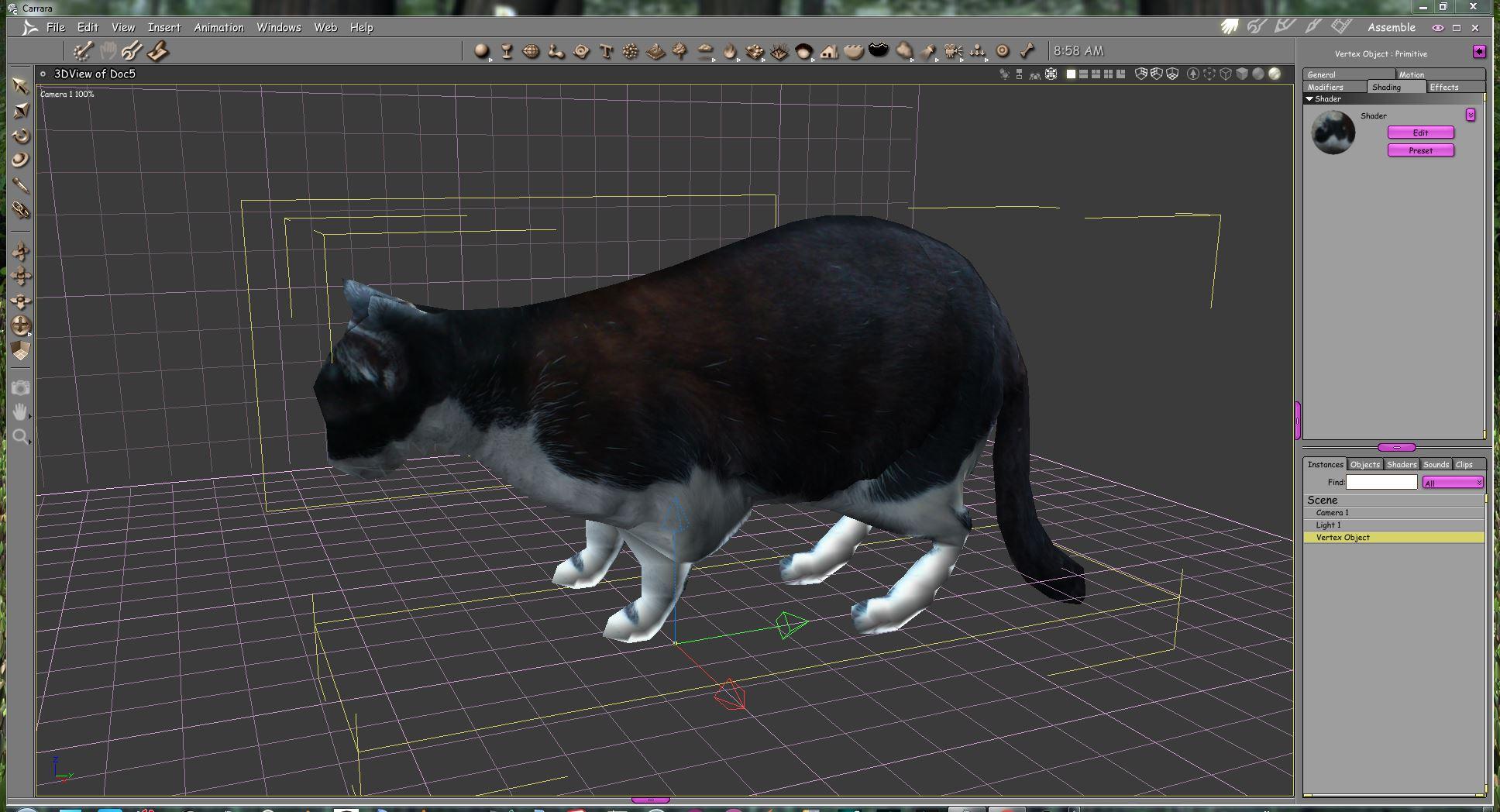Click the Preset shader button
Image resolution: width=1500 pixels, height=812 pixels.
(1421, 150)
